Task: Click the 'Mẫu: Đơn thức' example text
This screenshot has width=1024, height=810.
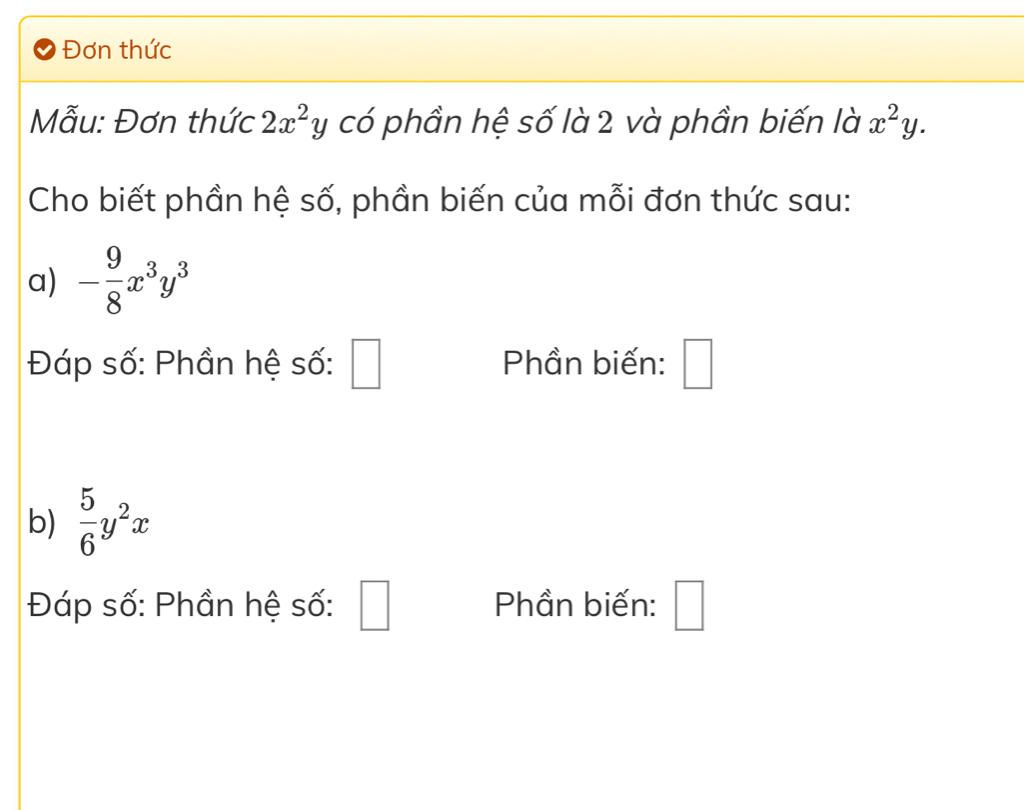Action: tap(143, 122)
